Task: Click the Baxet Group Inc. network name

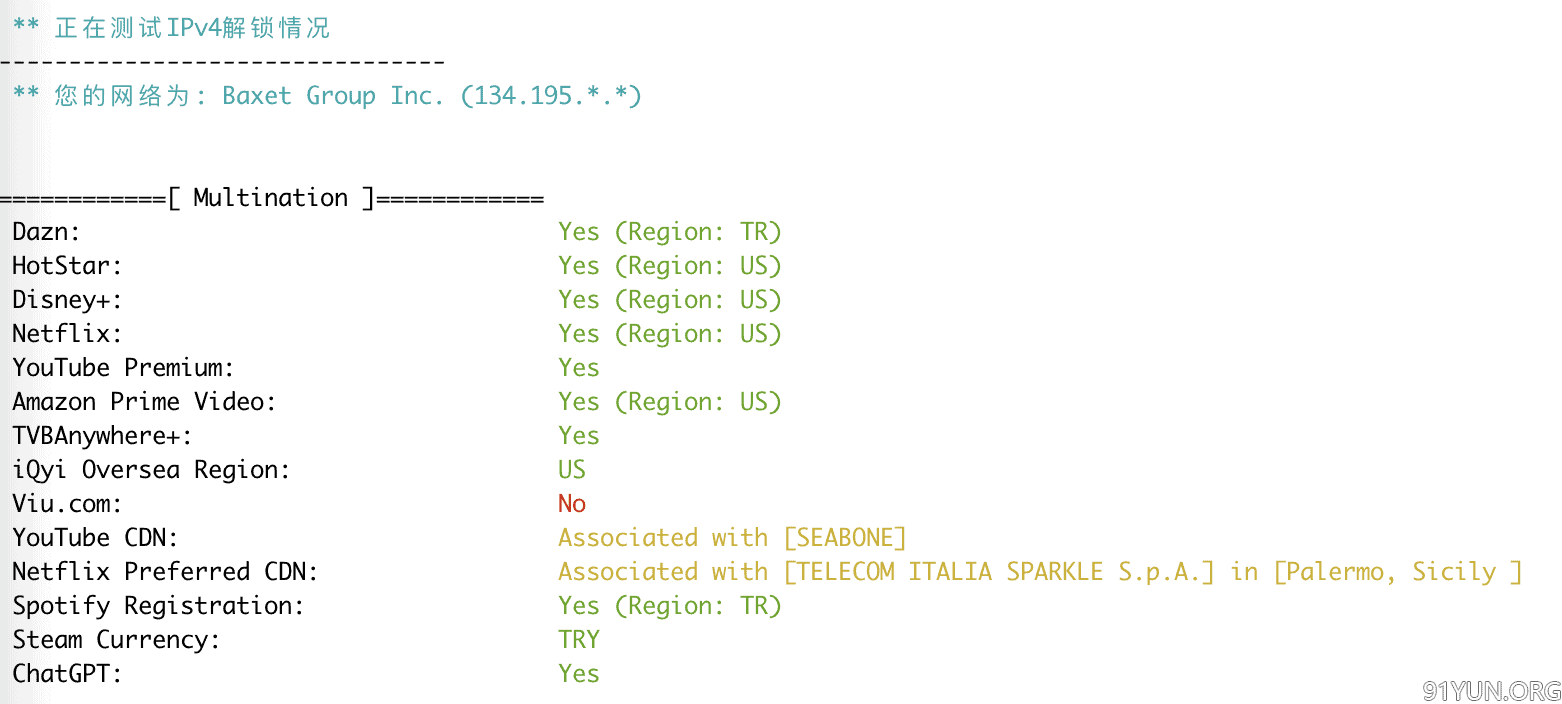Action: (x=332, y=96)
